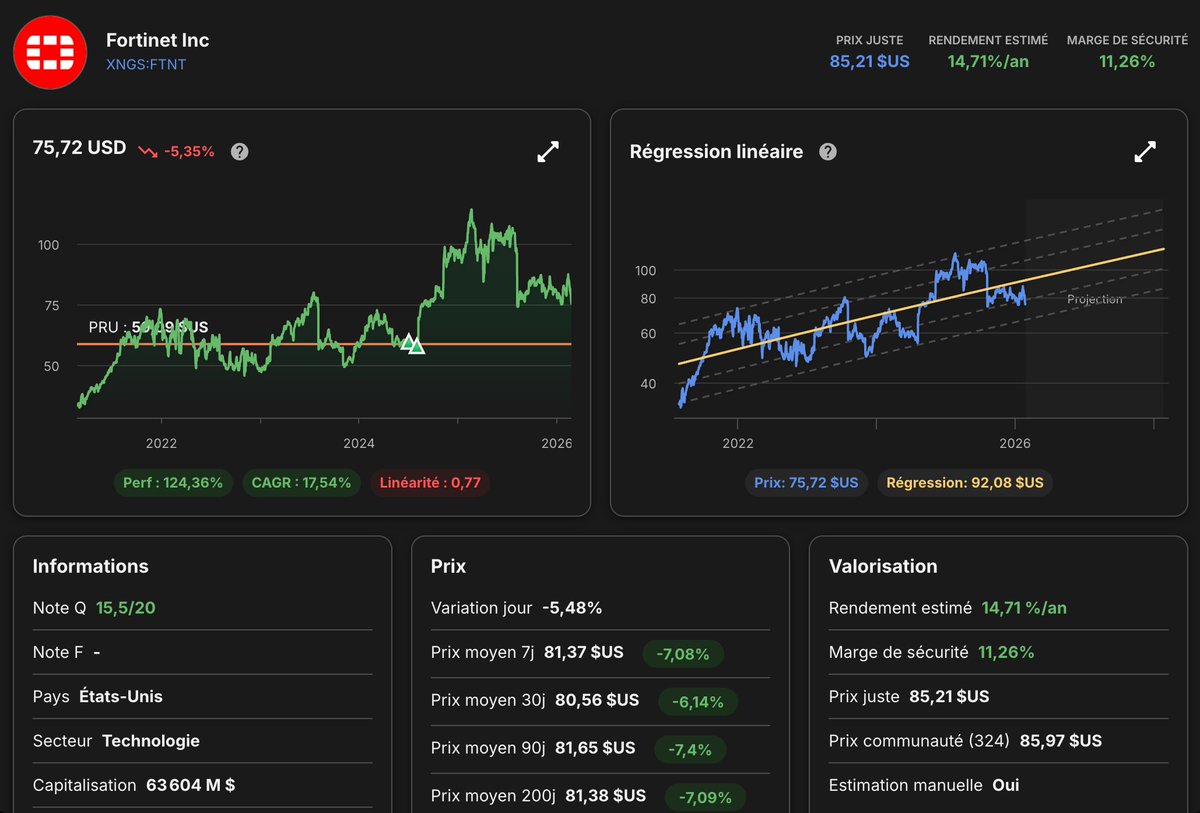Screen dimensions: 1200x813
Task: Open the help tooltip beside 75,72 USD
Action: (x=239, y=152)
